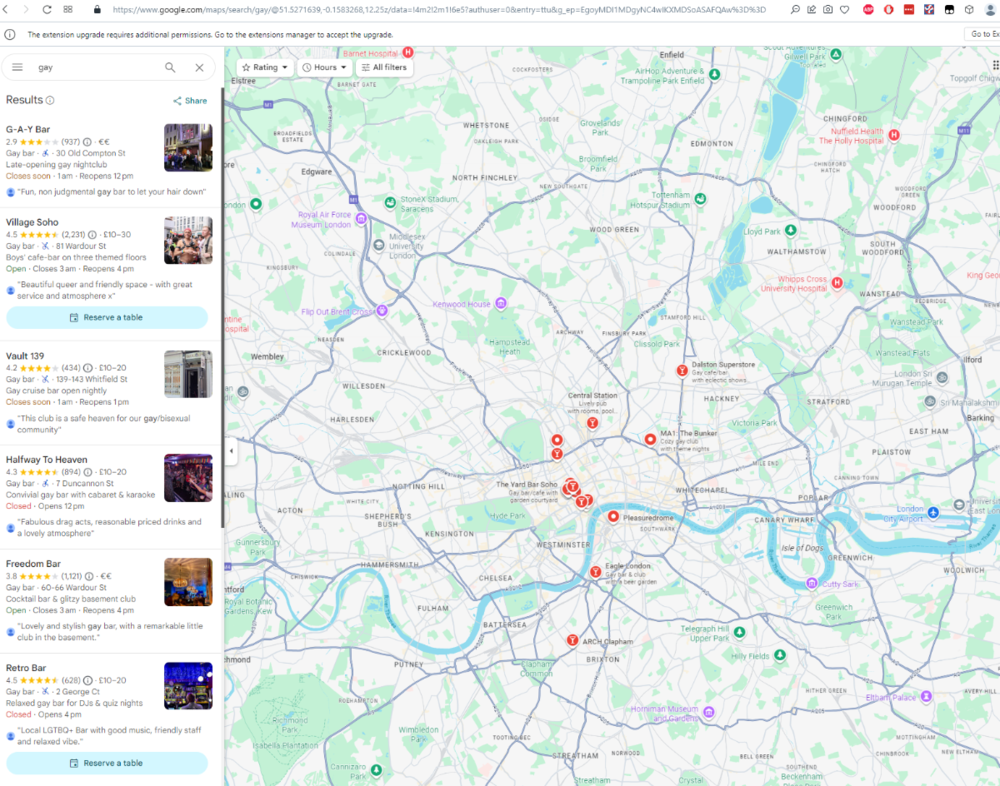Open the camera snapshot tool

pos(828,10)
